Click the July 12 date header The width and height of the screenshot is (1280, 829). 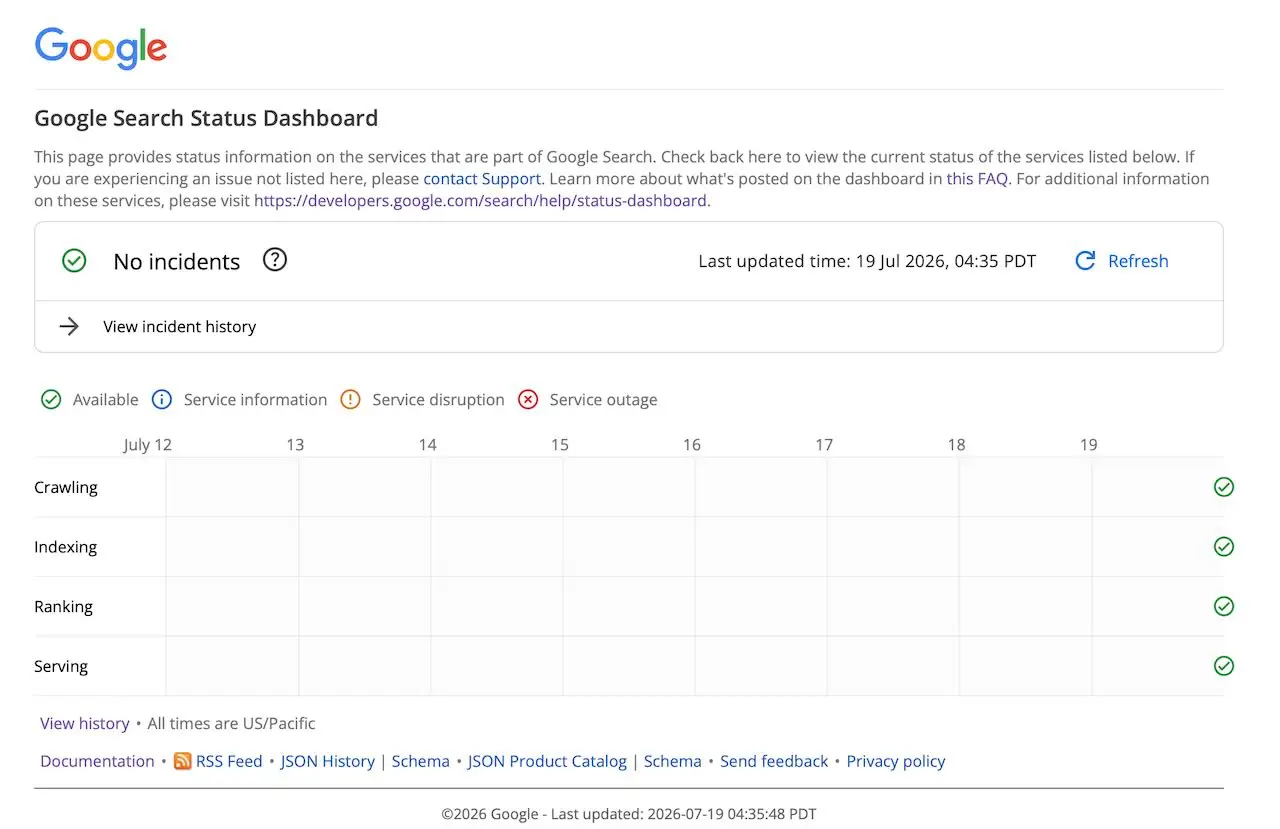coord(148,444)
